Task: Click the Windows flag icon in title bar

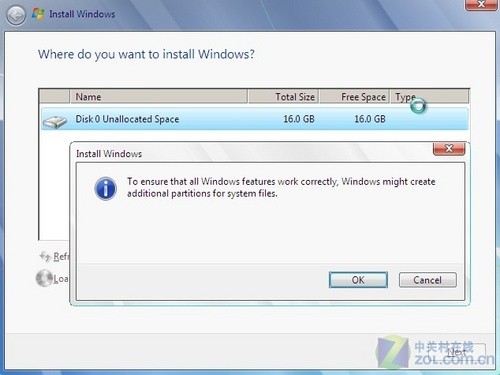Action: (38, 14)
